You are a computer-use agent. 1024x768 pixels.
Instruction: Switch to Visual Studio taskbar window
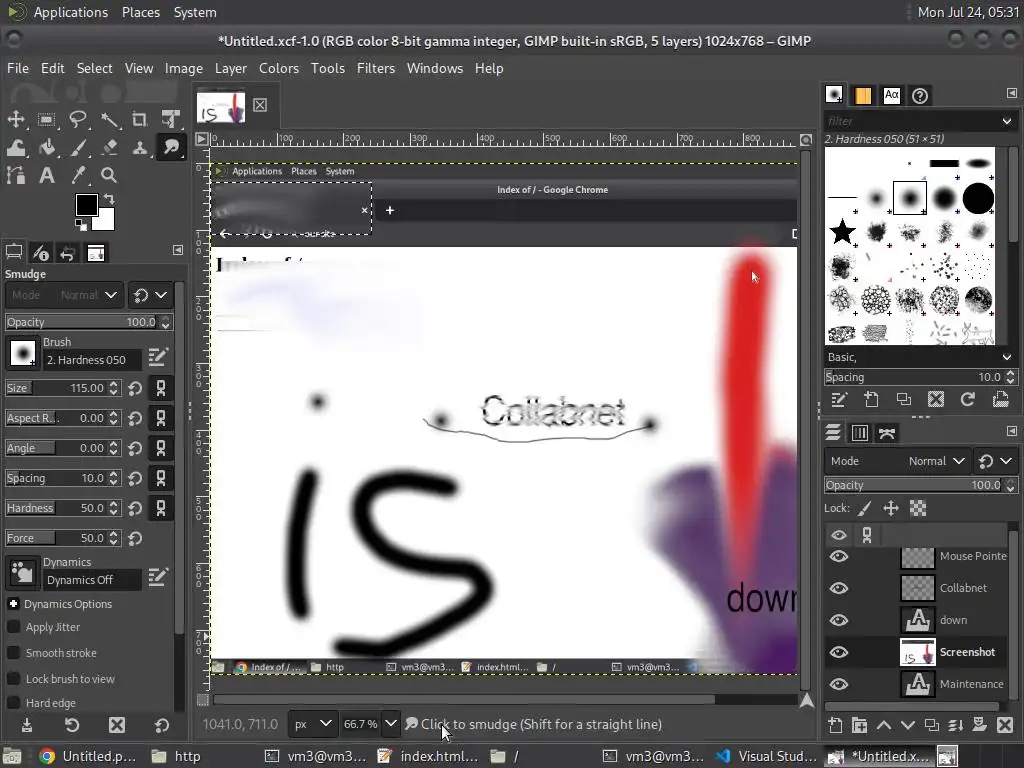coord(766,756)
